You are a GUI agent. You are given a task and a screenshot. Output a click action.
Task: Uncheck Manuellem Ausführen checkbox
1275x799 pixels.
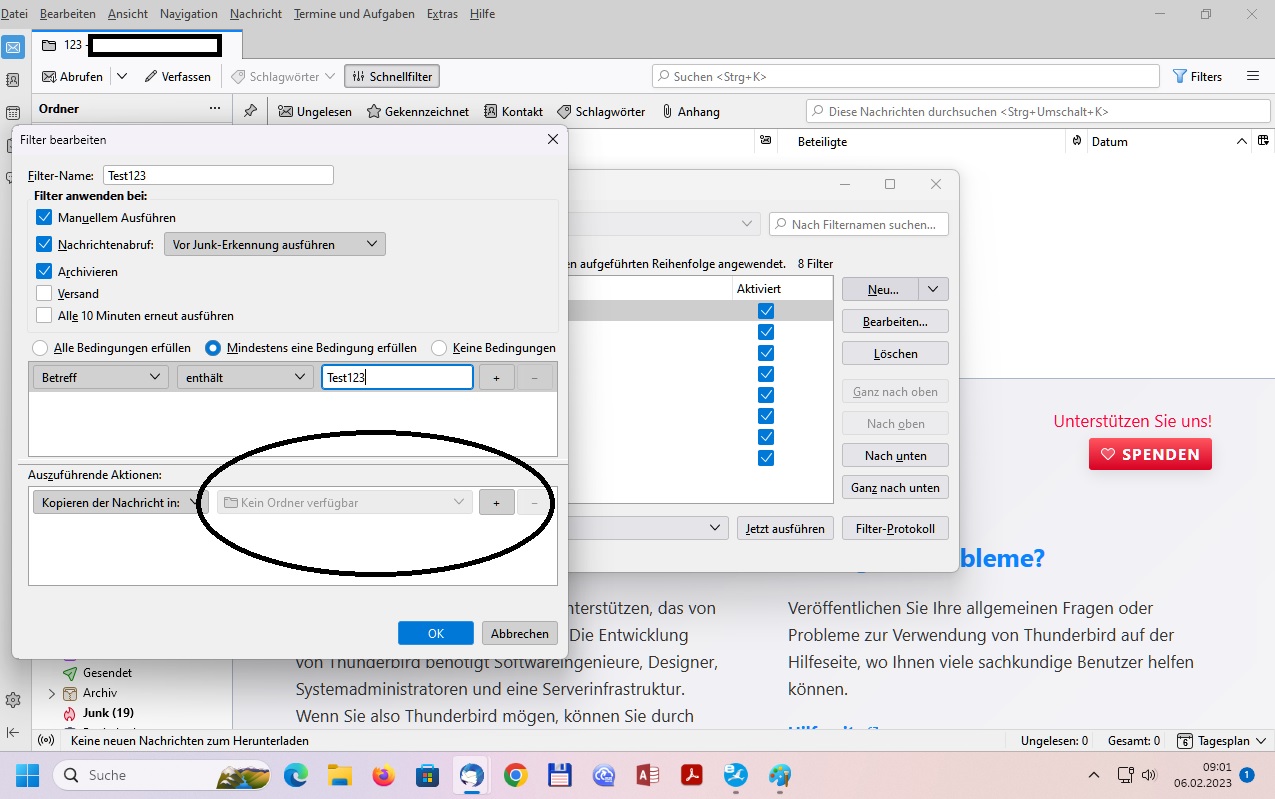[44, 217]
